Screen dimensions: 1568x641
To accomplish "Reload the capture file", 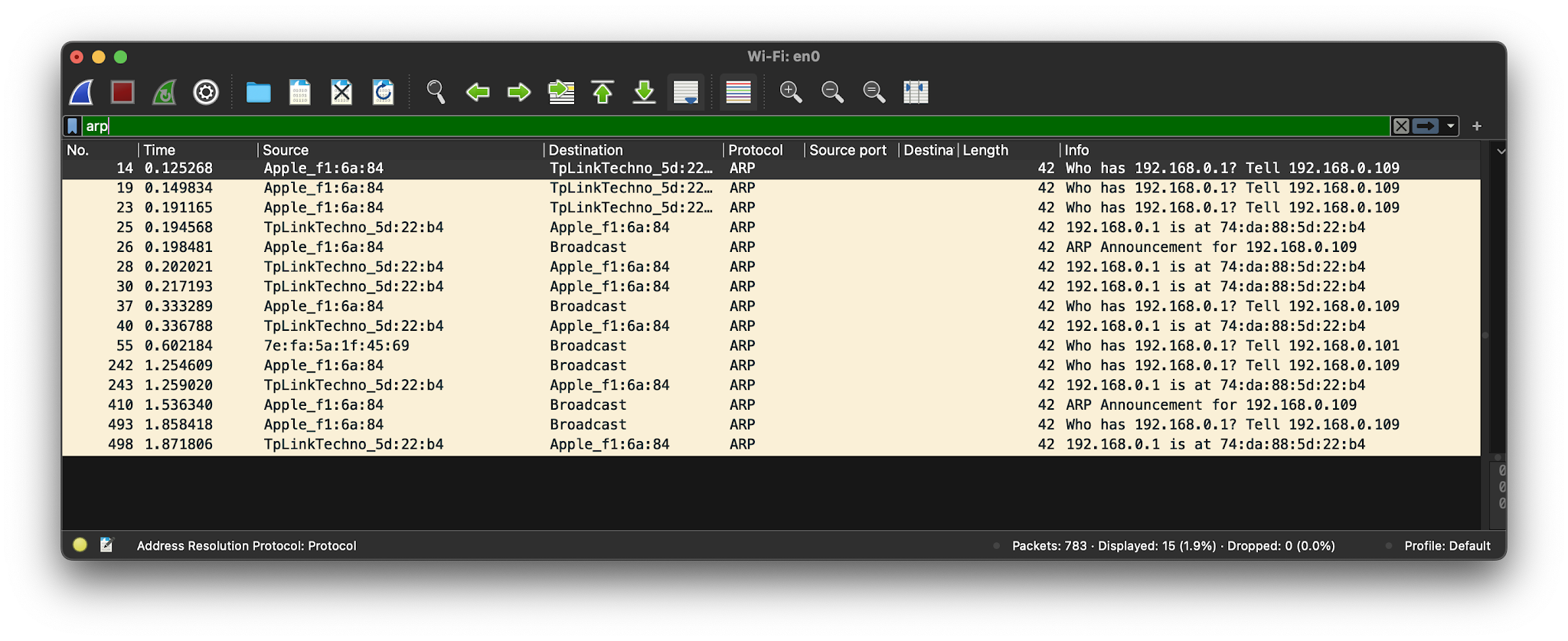I will click(383, 93).
